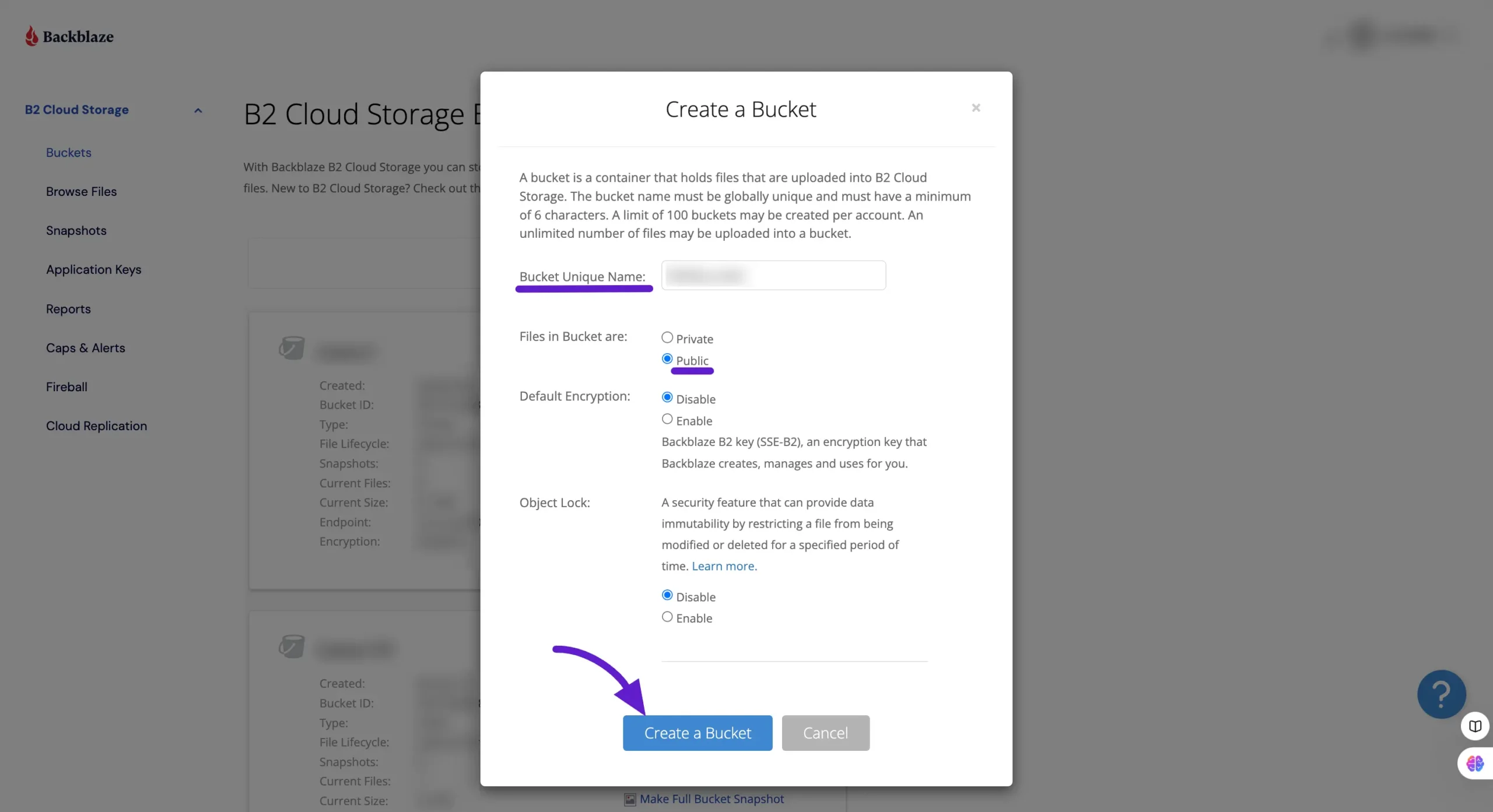The image size is (1493, 812).
Task: Focus the Bucket Unique Name field
Action: point(773,275)
